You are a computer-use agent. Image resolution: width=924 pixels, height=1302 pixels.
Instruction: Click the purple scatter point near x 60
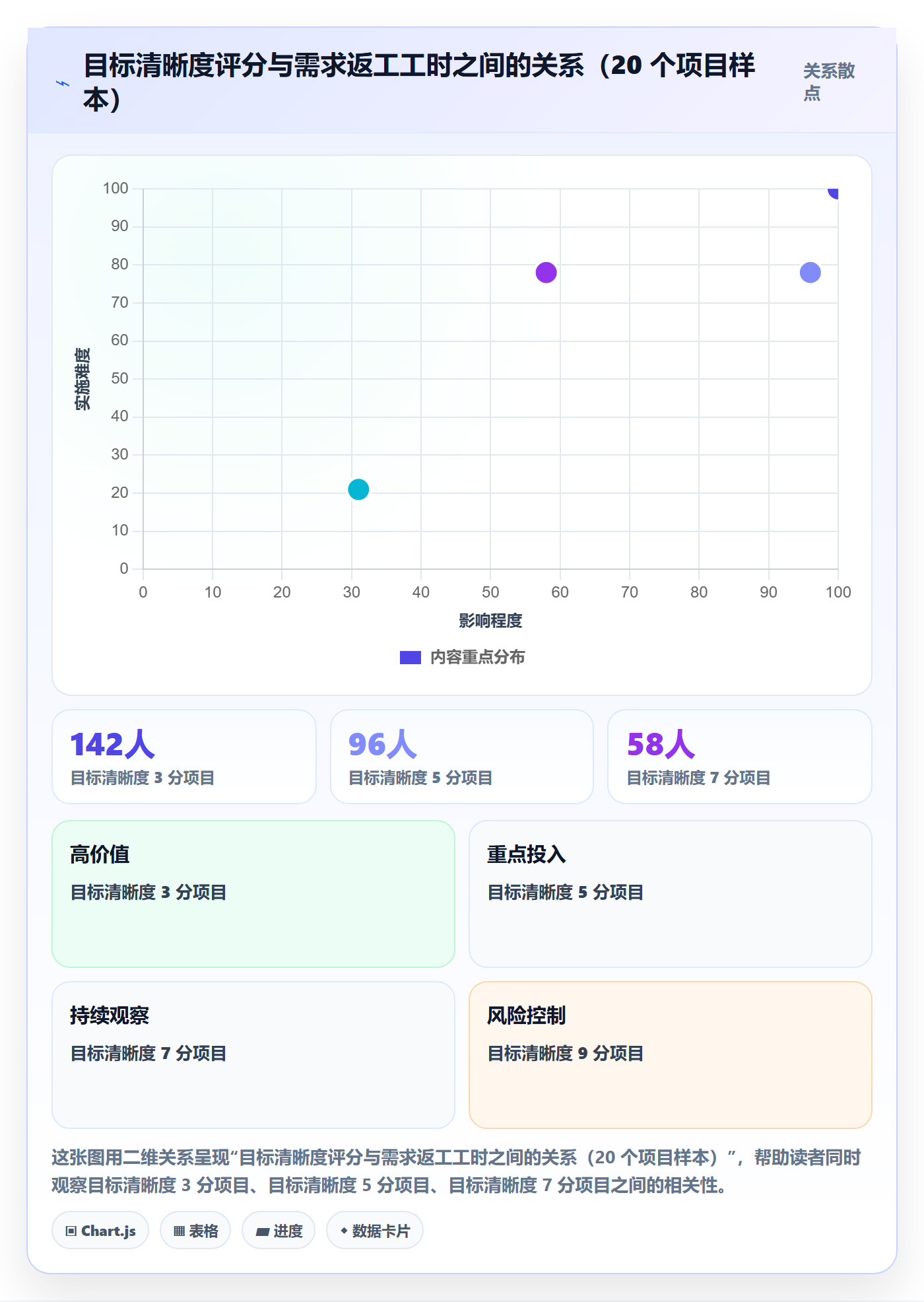(x=546, y=273)
